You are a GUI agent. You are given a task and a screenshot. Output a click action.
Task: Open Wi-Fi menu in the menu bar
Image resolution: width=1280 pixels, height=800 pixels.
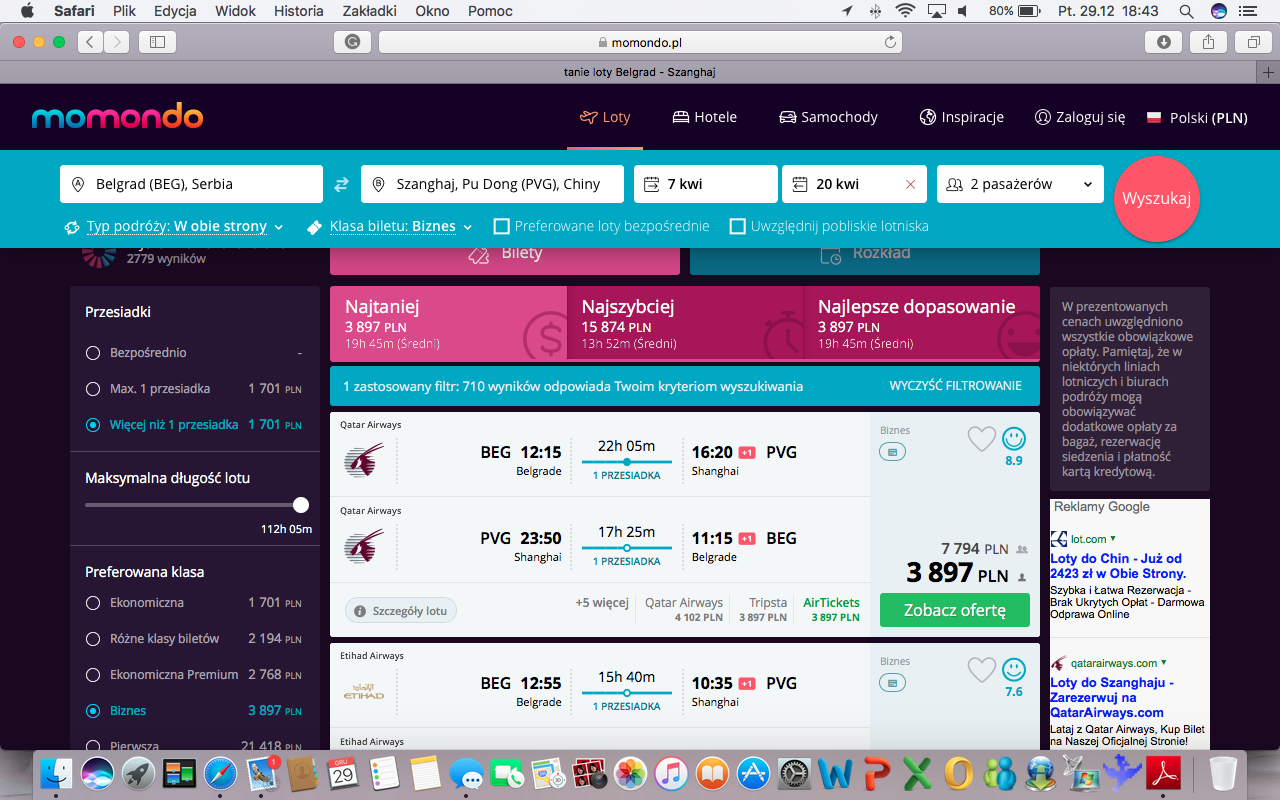pyautogui.click(x=906, y=11)
